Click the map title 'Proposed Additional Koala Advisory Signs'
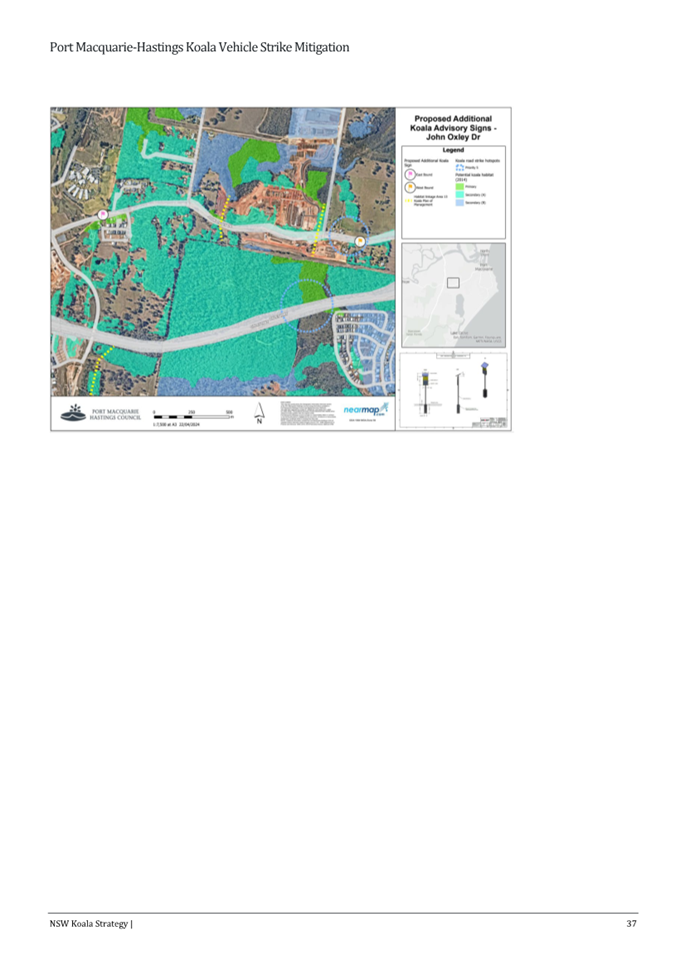The width and height of the screenshot is (685, 970). click(453, 127)
